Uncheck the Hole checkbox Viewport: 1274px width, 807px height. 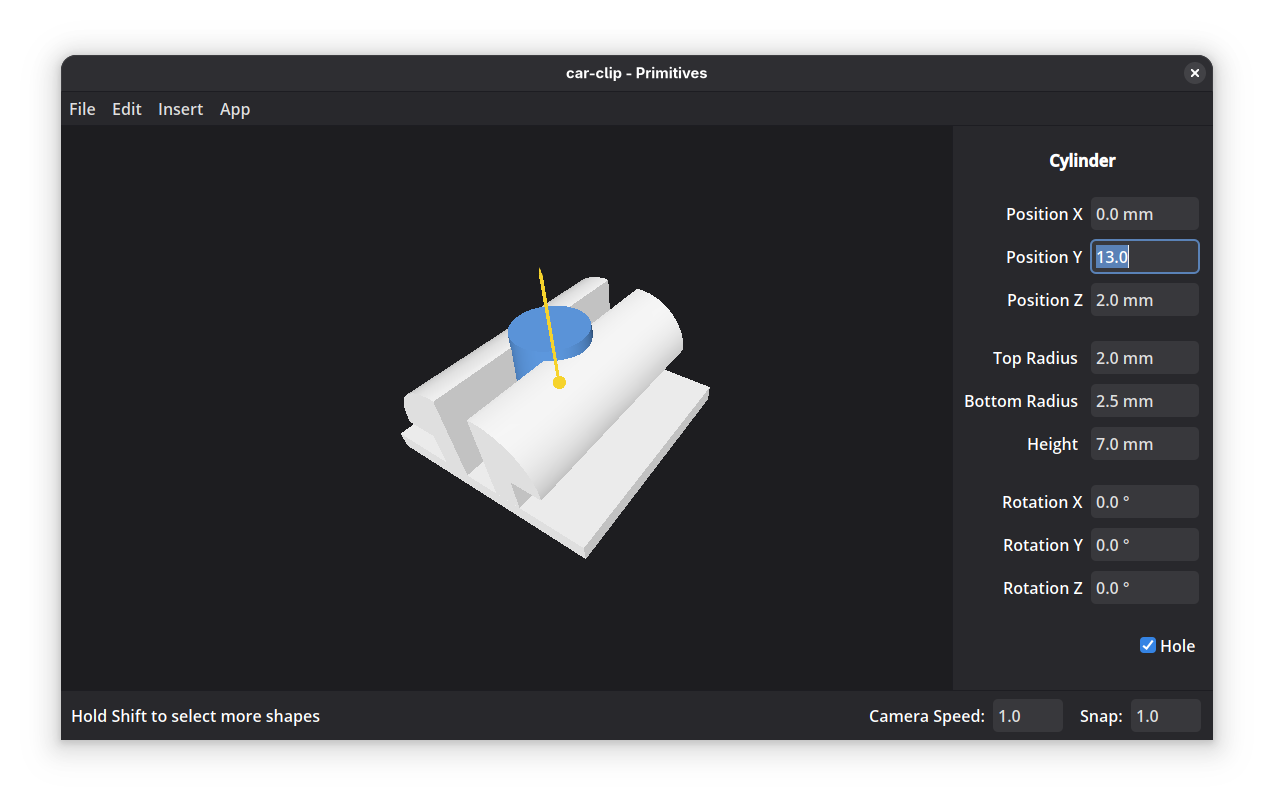pos(1148,645)
